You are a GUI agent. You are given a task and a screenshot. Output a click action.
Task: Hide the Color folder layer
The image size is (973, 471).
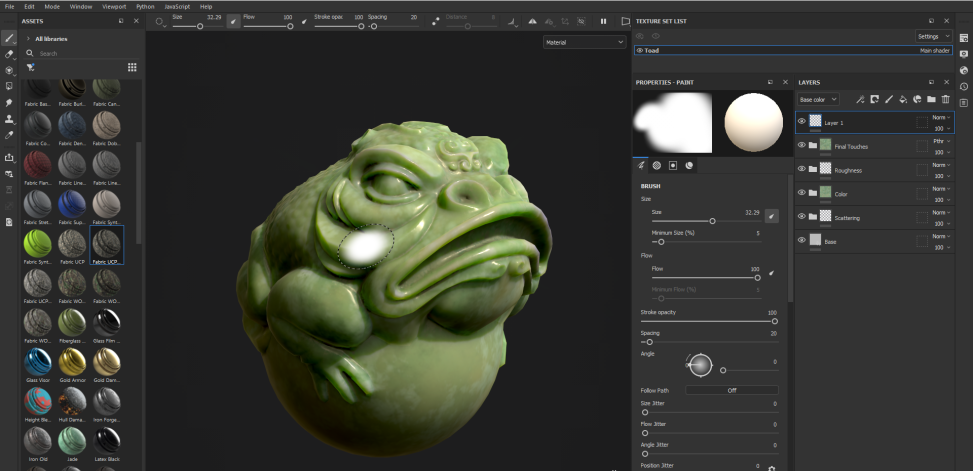pos(802,192)
